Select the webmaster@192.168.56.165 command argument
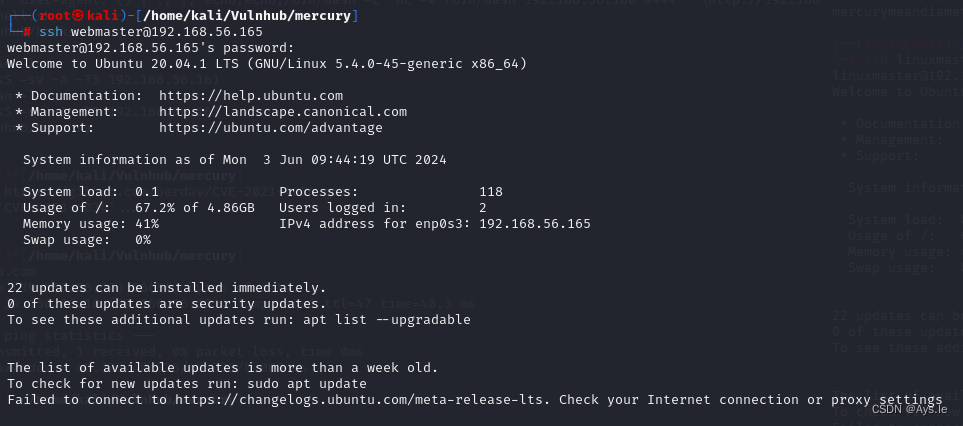The width and height of the screenshot is (963, 426). coord(166,32)
